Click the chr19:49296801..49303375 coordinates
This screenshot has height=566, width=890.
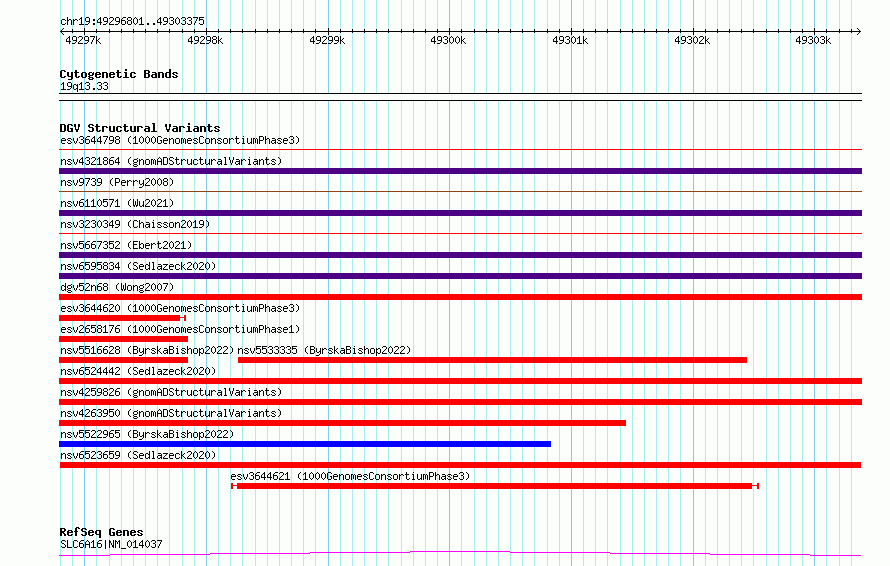pyautogui.click(x=132, y=22)
